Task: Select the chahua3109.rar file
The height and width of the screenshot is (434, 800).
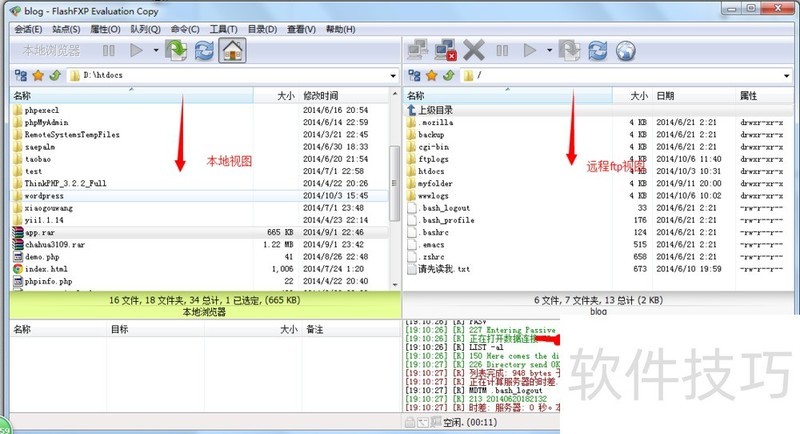Action: pyautogui.click(x=55, y=245)
